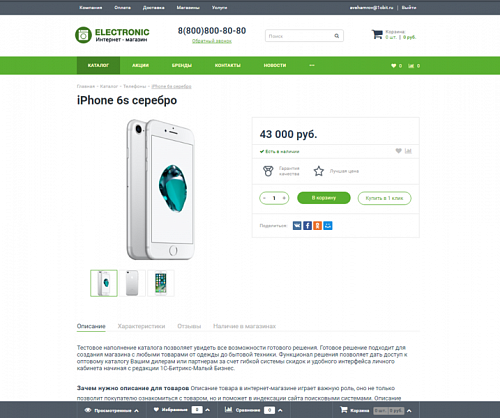Click the Купить в 1 клик button
Viewport: 500px width, 418px height.
[x=384, y=198]
